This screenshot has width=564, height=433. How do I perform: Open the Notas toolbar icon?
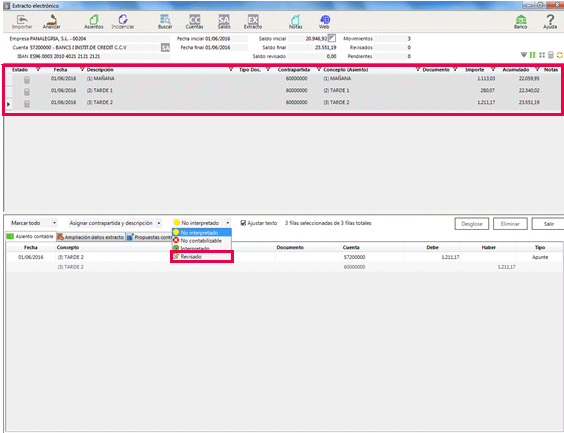295,22
